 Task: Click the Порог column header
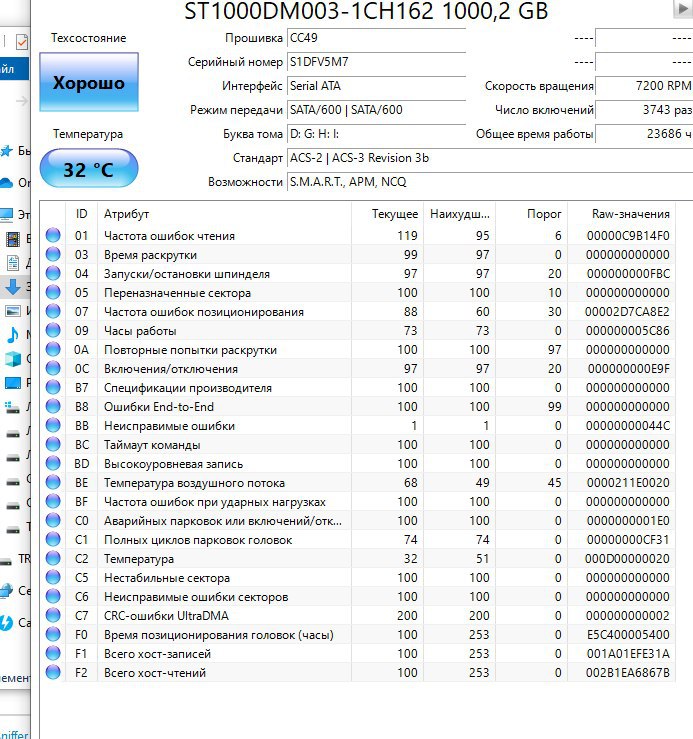tap(531, 214)
